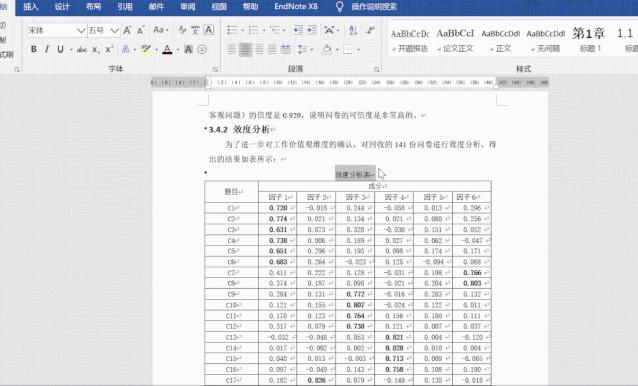Apply the 开题报告 style

coord(410,41)
